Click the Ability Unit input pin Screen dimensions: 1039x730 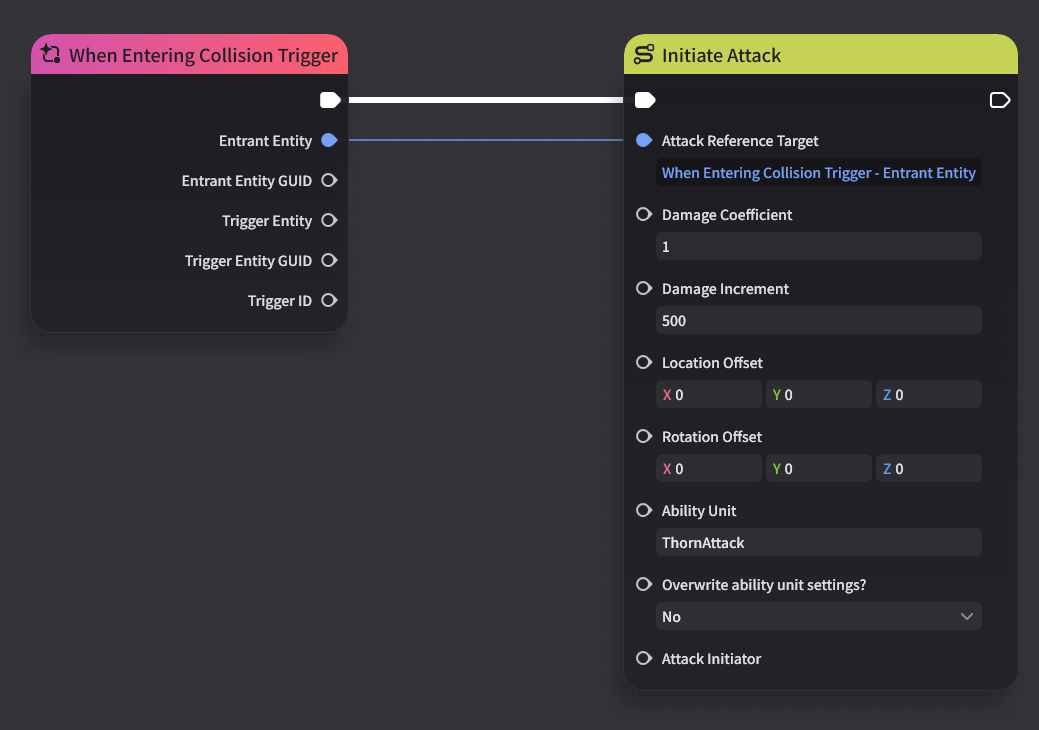click(643, 510)
